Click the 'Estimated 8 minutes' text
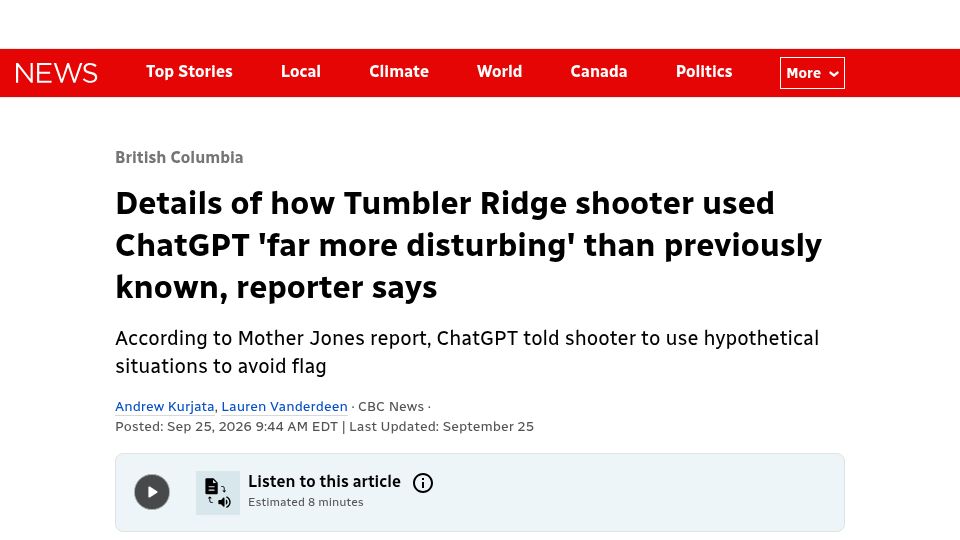Image resolution: width=960 pixels, height=540 pixels. pos(306,502)
